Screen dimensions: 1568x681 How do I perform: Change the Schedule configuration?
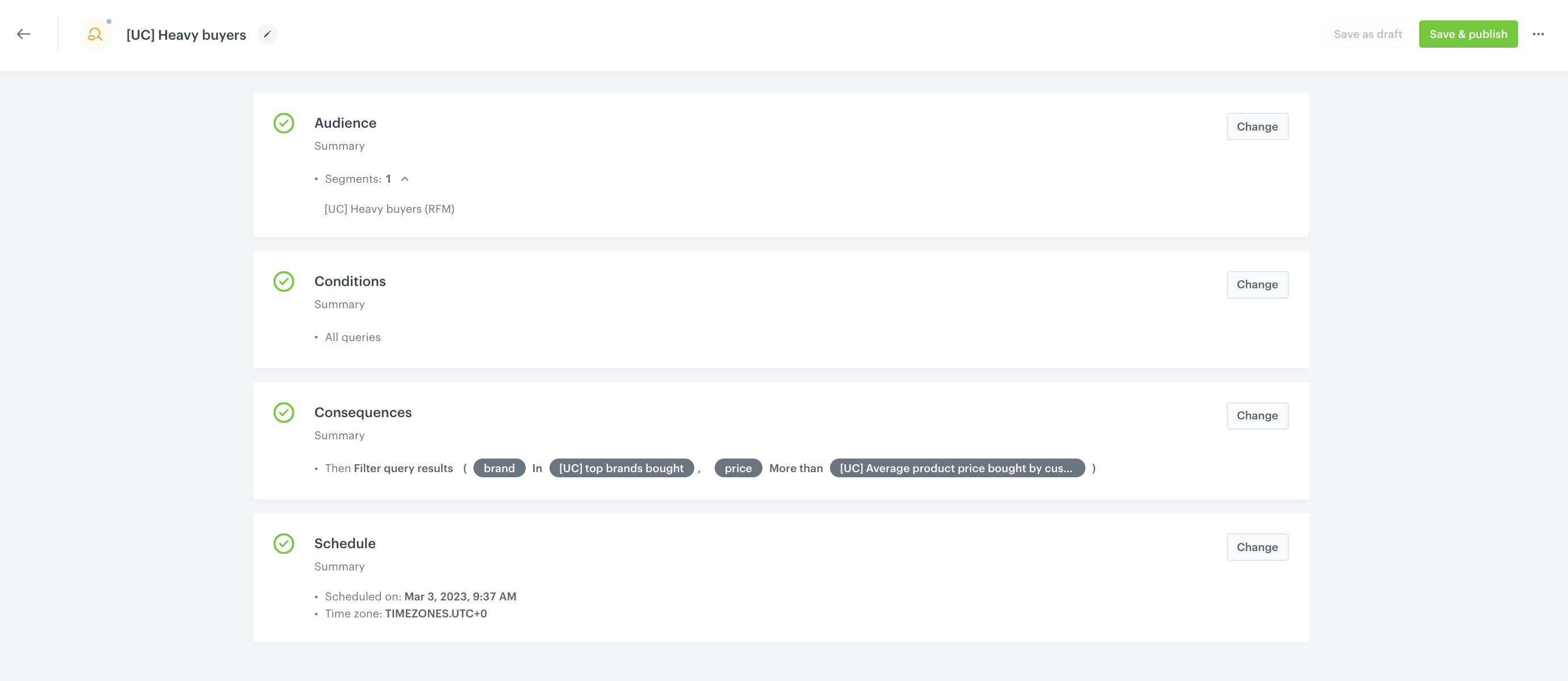tap(1257, 547)
